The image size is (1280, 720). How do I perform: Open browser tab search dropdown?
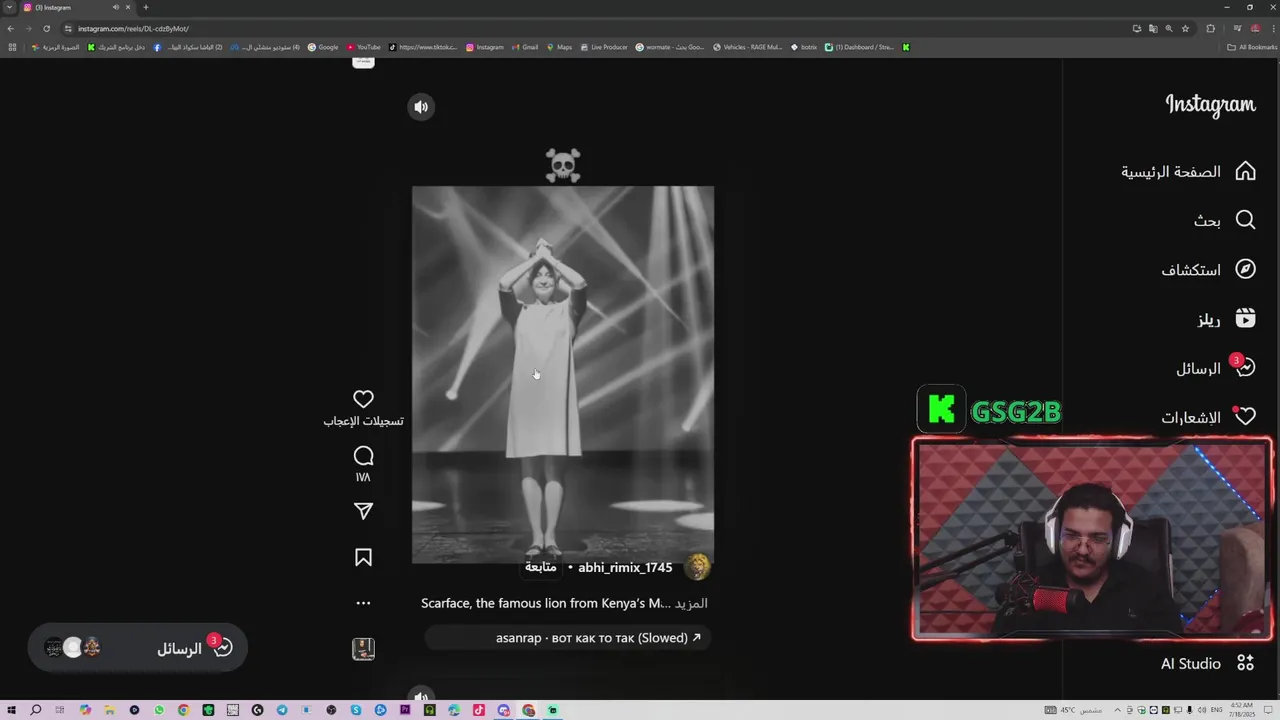coord(9,7)
